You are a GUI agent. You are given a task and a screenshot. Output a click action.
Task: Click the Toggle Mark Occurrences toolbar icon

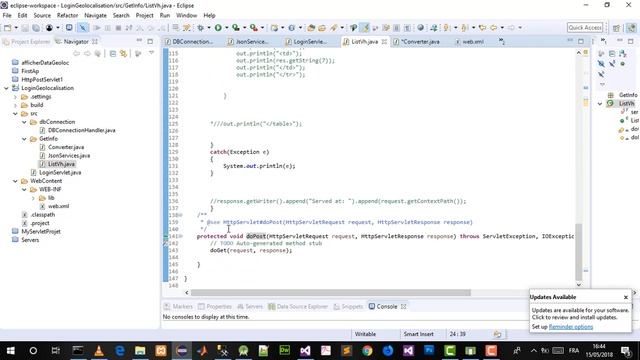(x=365, y=28)
